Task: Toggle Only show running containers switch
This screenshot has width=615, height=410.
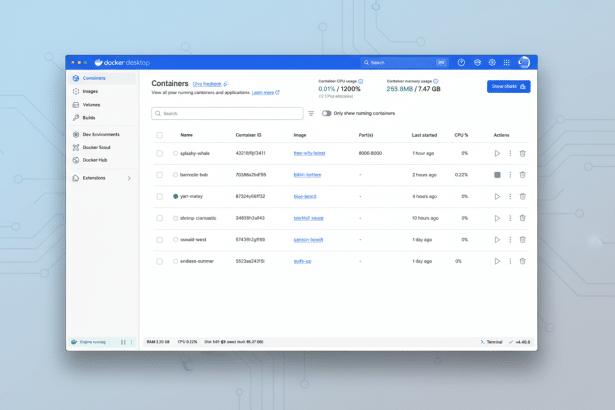Action: pos(326,113)
